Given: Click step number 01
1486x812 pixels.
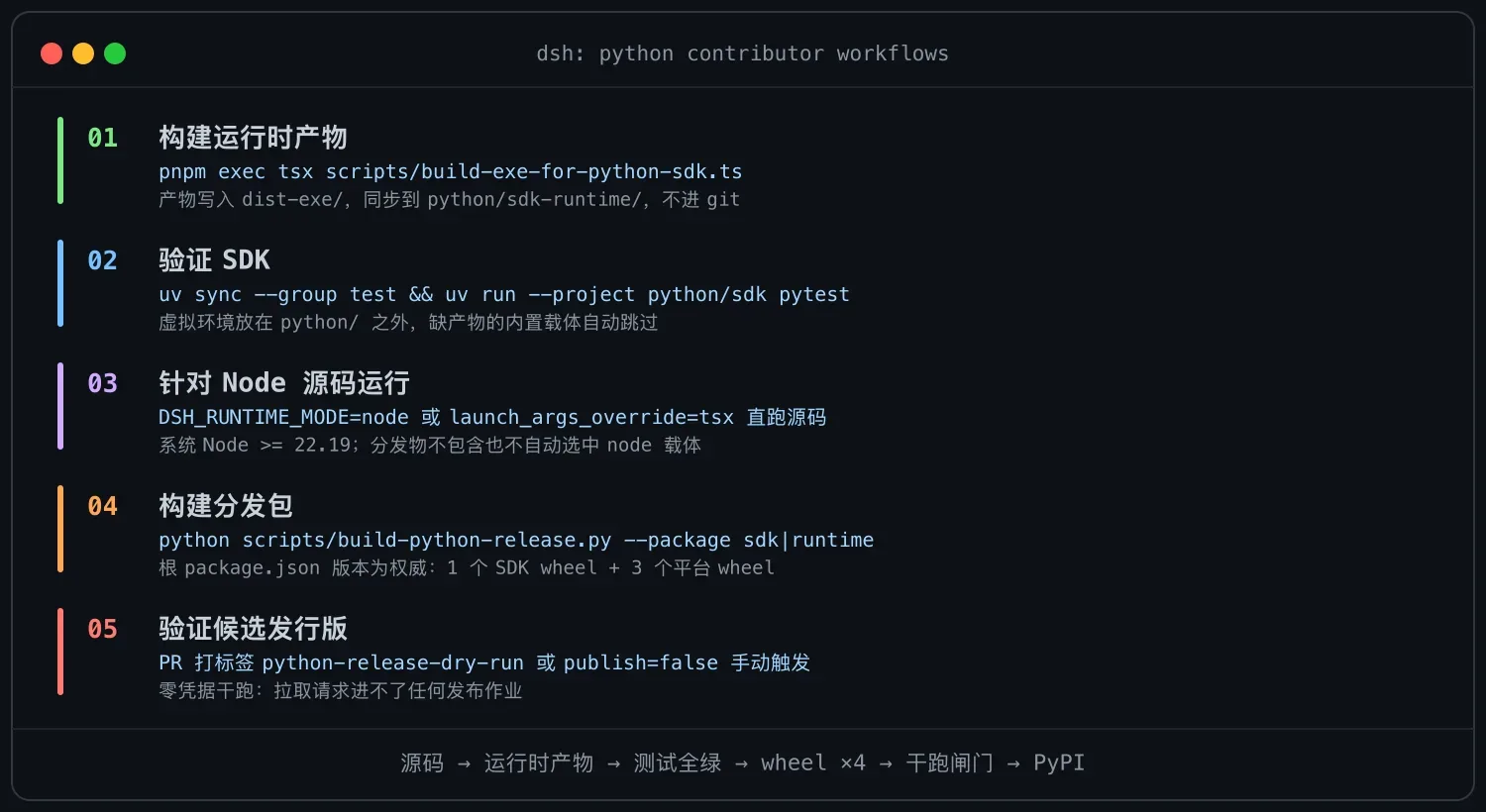Looking at the screenshot, I should [x=102, y=138].
